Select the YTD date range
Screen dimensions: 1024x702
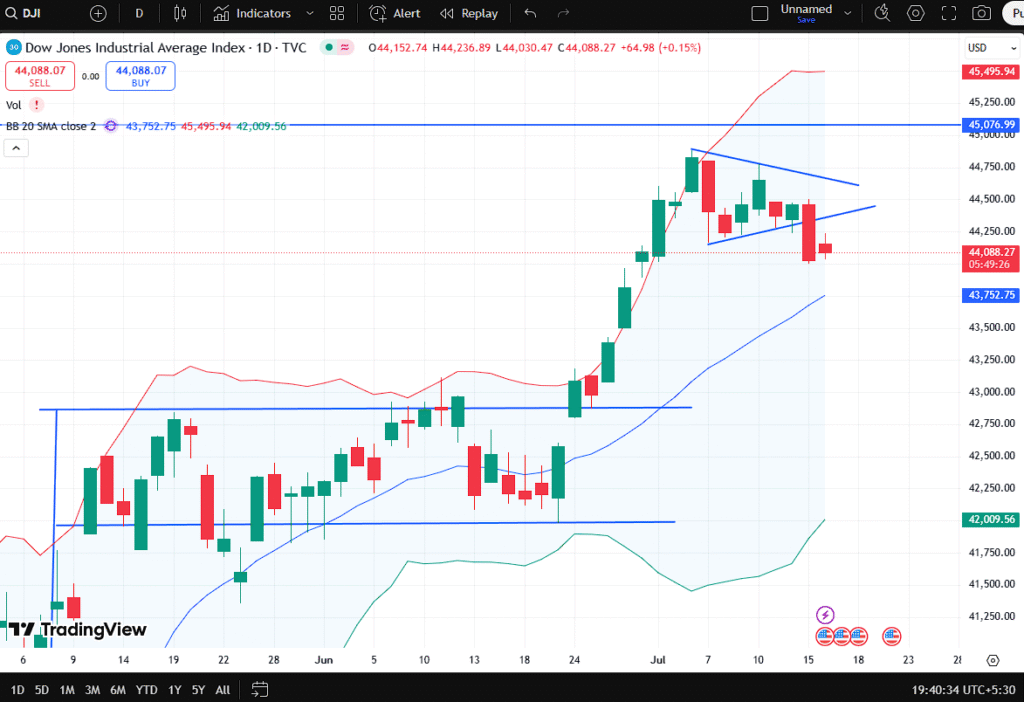(x=146, y=690)
